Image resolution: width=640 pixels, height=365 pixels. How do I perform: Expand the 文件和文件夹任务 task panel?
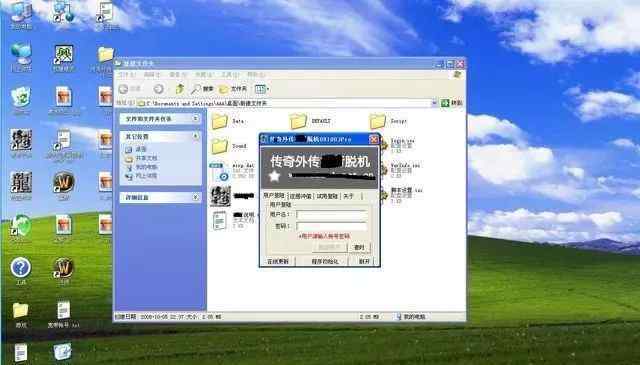pyautogui.click(x=196, y=118)
